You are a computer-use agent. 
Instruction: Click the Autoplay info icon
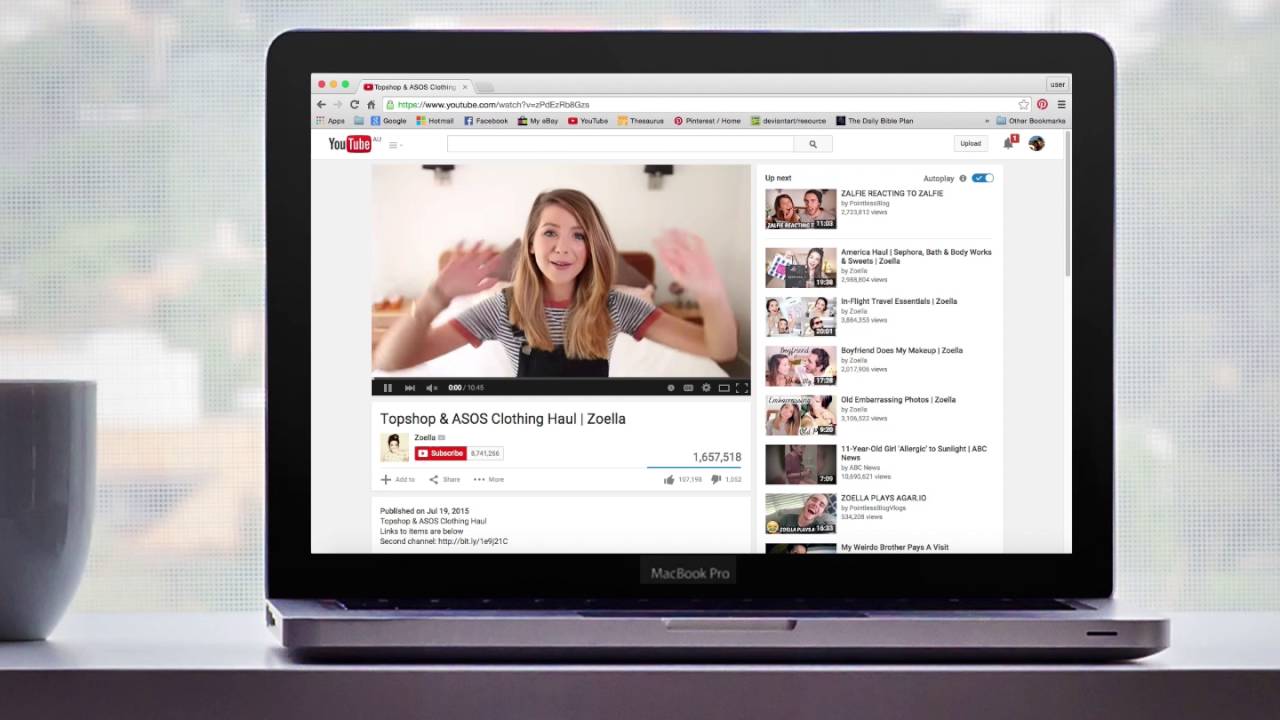click(963, 178)
